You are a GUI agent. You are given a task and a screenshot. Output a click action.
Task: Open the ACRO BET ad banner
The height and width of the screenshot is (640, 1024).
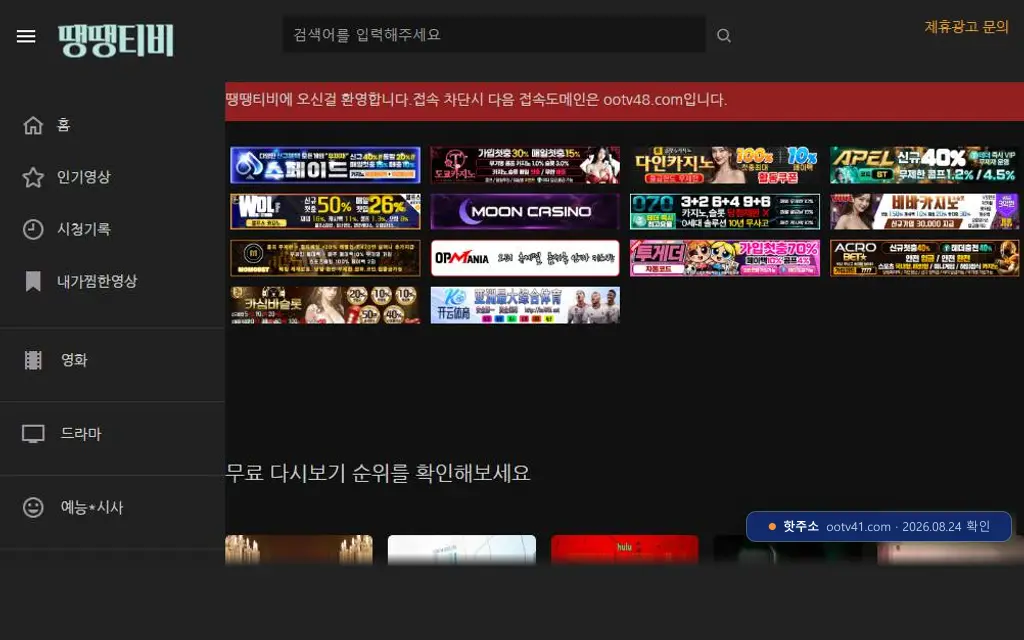pos(924,258)
